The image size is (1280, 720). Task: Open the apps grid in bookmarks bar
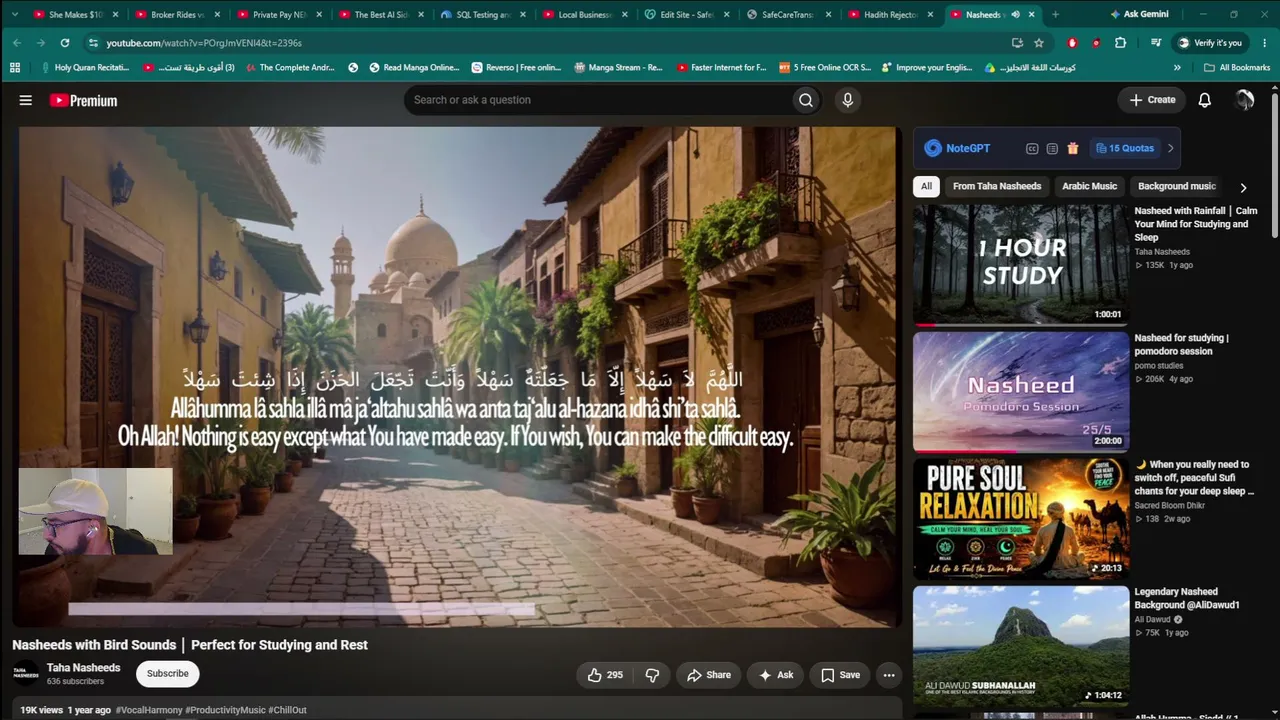[15, 68]
